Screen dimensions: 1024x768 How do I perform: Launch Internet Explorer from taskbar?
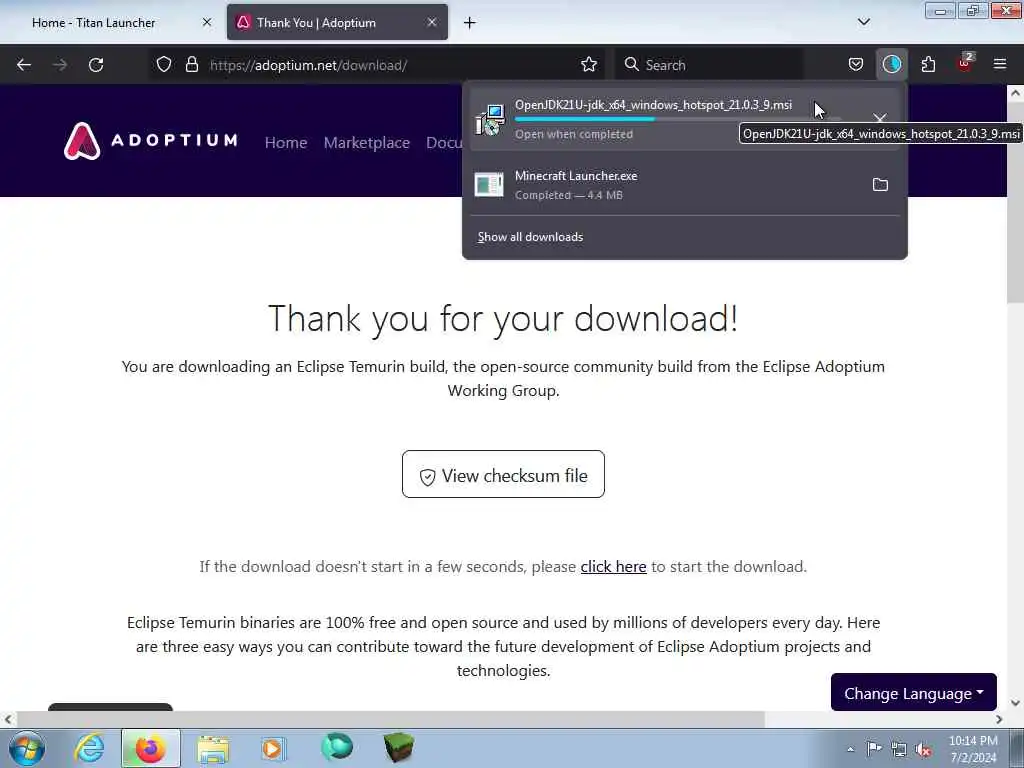tap(89, 748)
